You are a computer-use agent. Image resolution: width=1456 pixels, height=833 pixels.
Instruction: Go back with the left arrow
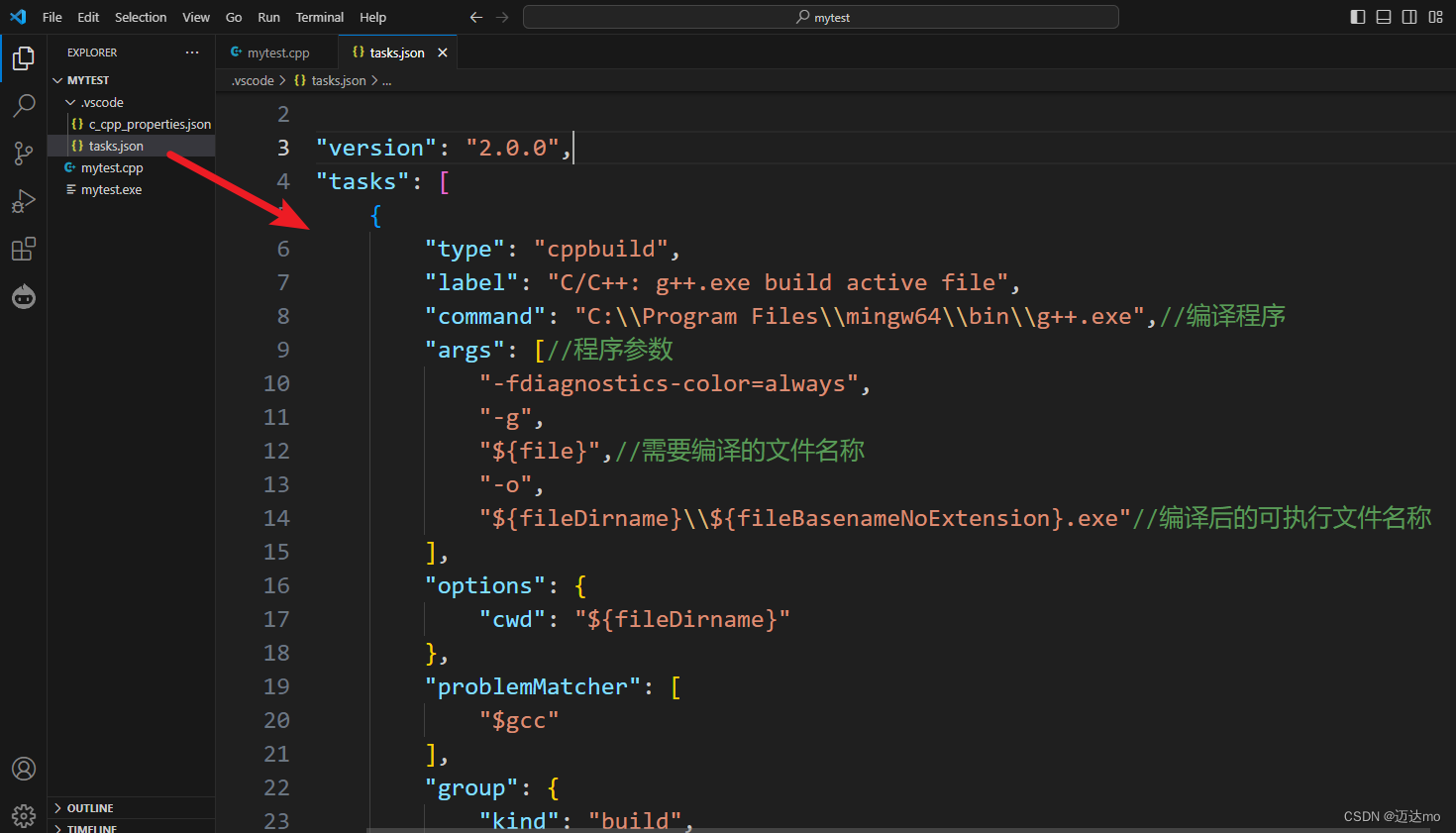476,17
